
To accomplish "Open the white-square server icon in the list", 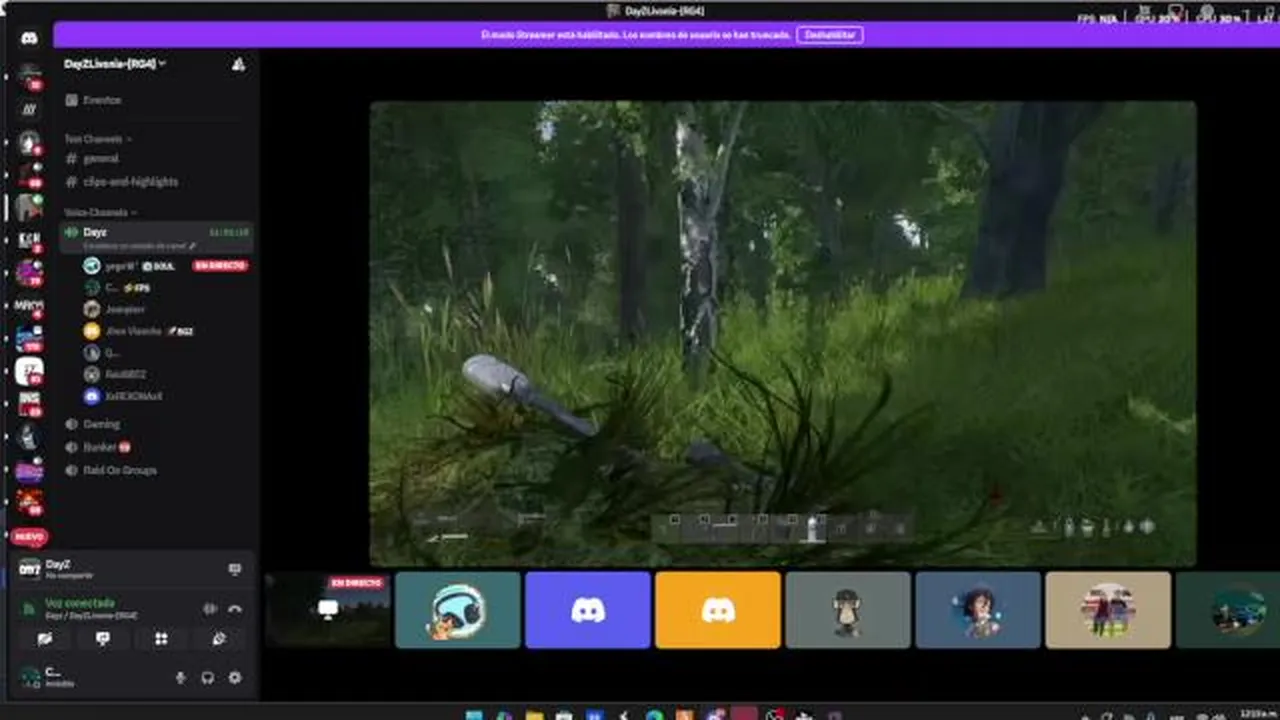I will pos(29,372).
